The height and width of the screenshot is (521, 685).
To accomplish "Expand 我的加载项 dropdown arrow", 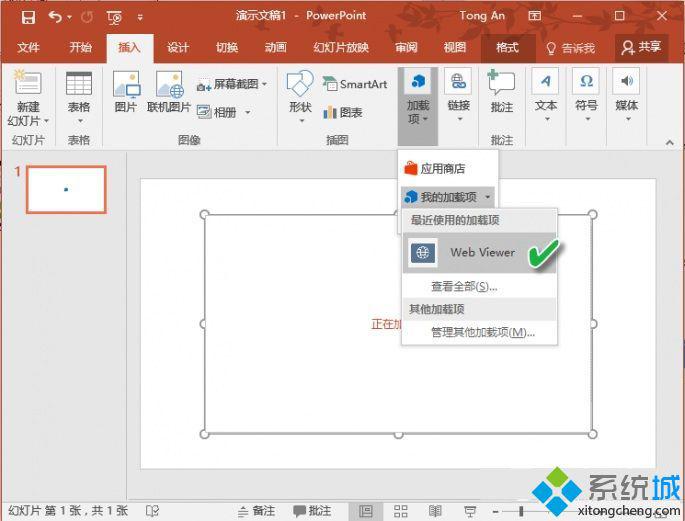I will pyautogui.click(x=488, y=197).
